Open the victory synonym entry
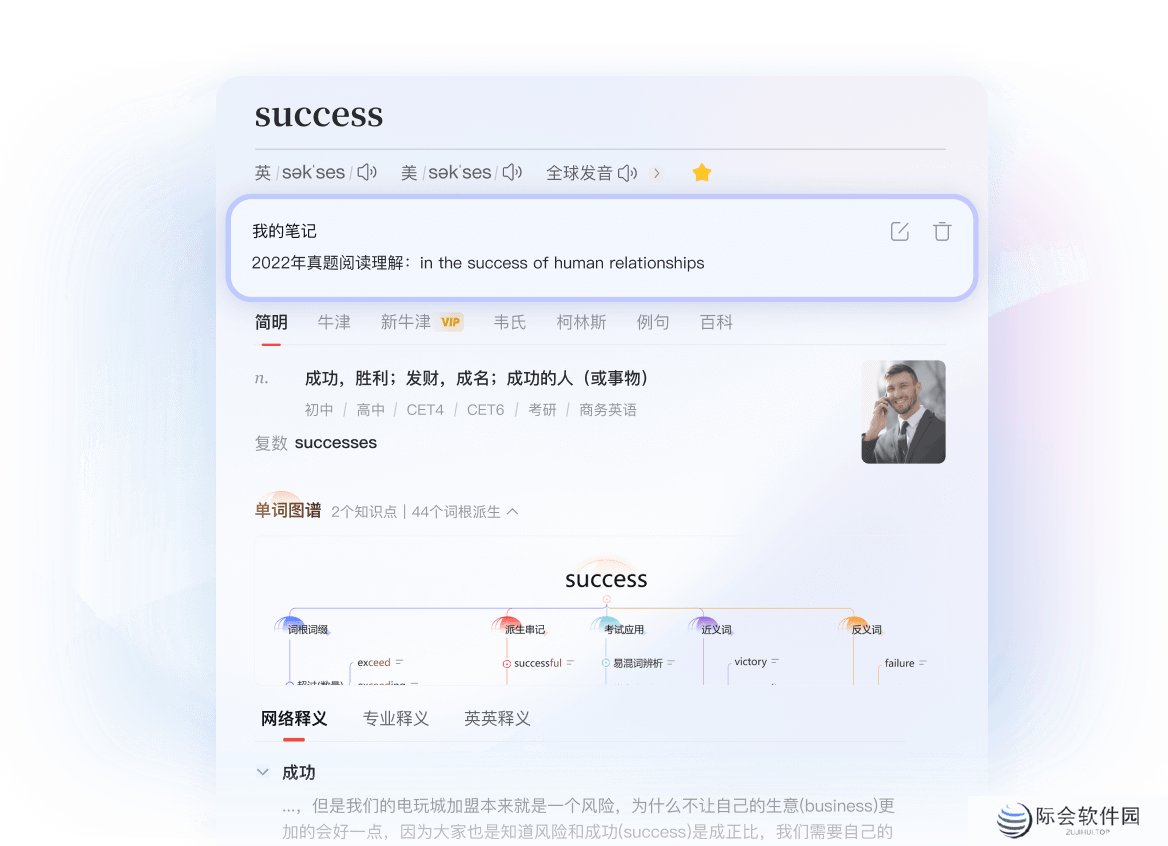Image resolution: width=1168 pixels, height=846 pixels. (x=751, y=662)
